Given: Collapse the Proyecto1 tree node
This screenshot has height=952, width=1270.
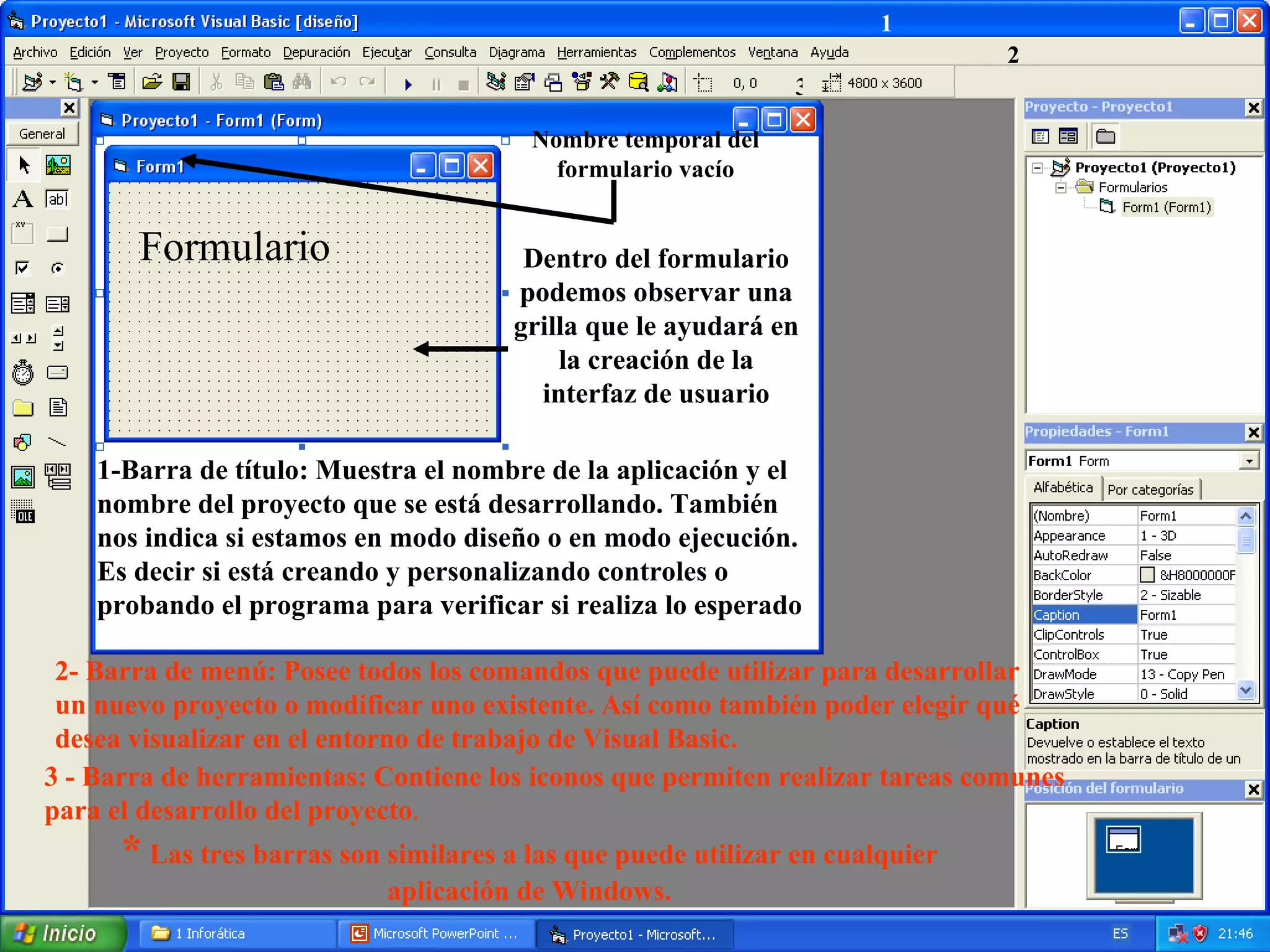Looking at the screenshot, I should click(x=1037, y=168).
